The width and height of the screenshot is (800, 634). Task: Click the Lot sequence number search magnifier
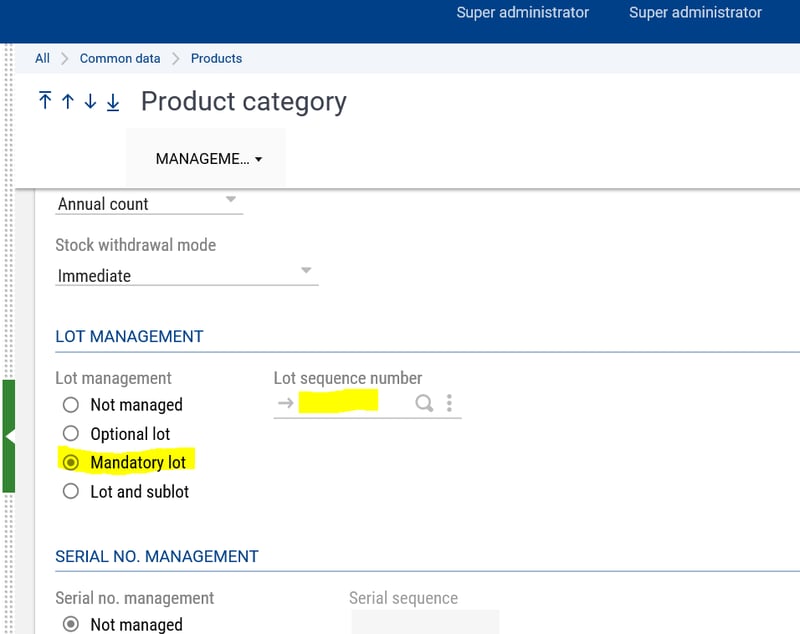(x=424, y=403)
